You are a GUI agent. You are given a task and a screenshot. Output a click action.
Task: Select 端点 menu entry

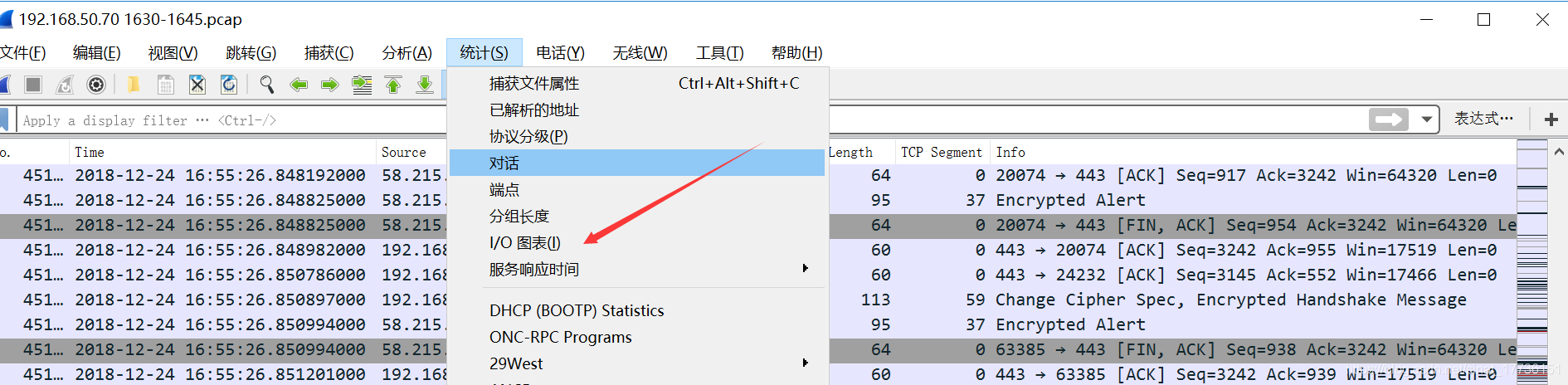tap(637, 189)
